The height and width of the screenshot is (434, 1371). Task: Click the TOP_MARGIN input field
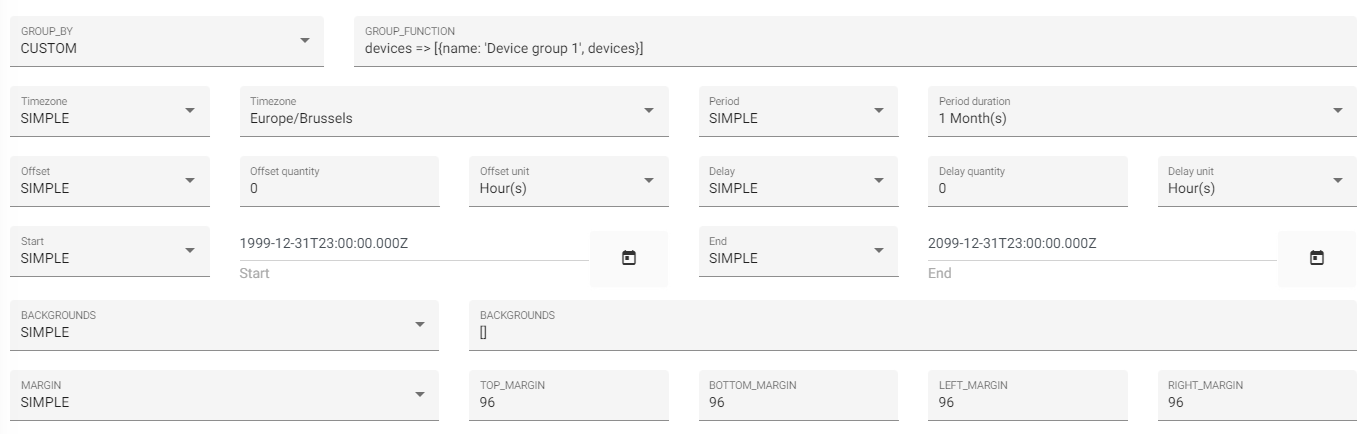tap(568, 402)
